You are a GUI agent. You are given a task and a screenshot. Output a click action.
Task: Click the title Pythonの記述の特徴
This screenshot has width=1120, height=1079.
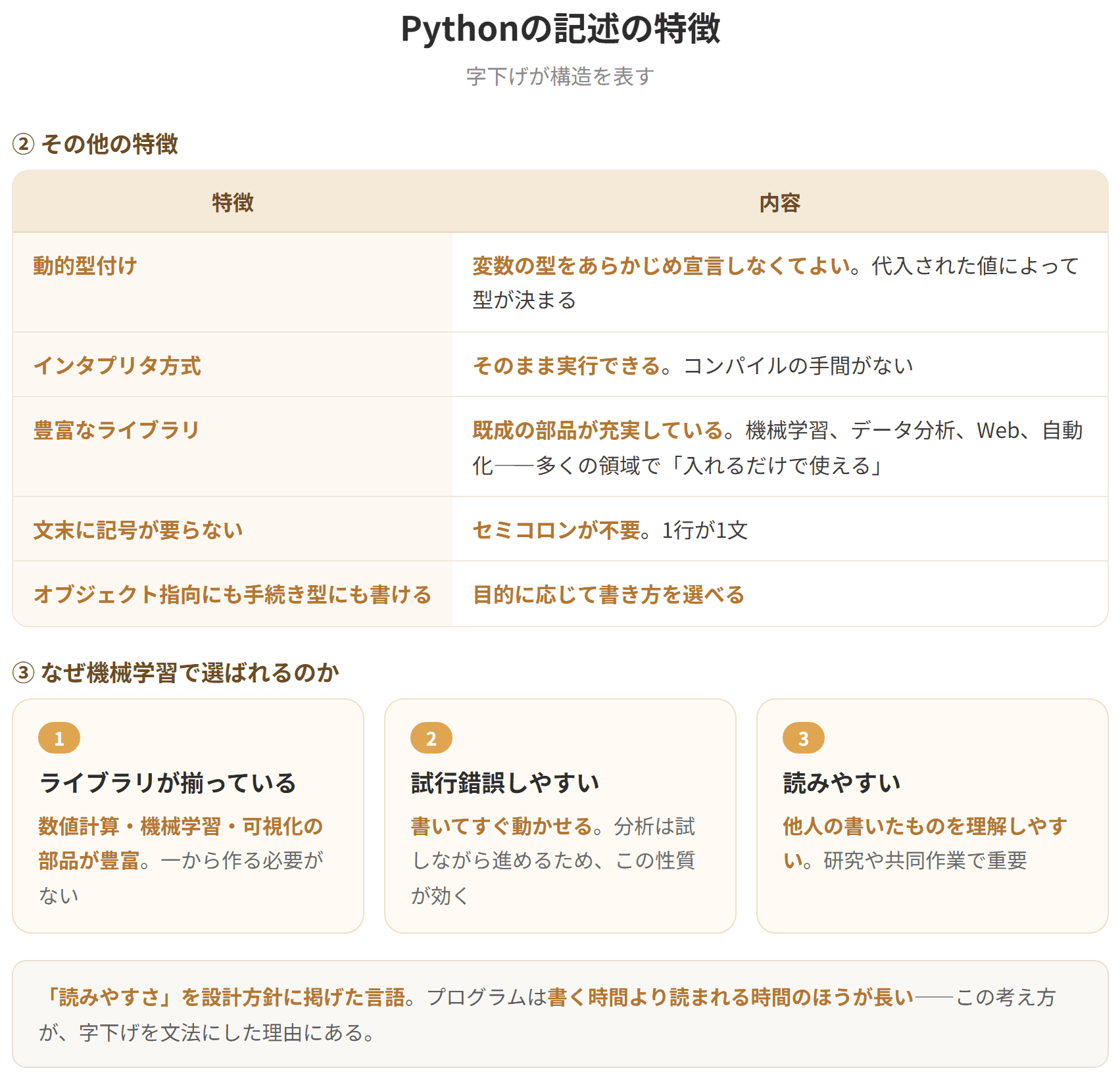[x=560, y=29]
